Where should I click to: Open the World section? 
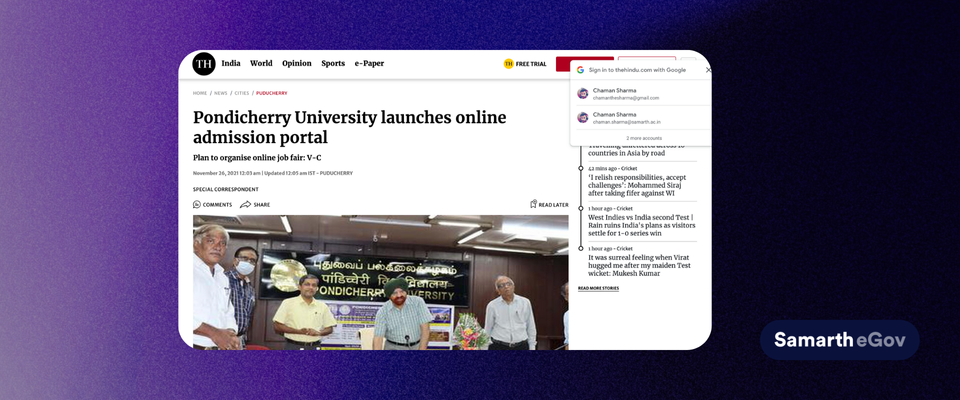click(x=261, y=63)
